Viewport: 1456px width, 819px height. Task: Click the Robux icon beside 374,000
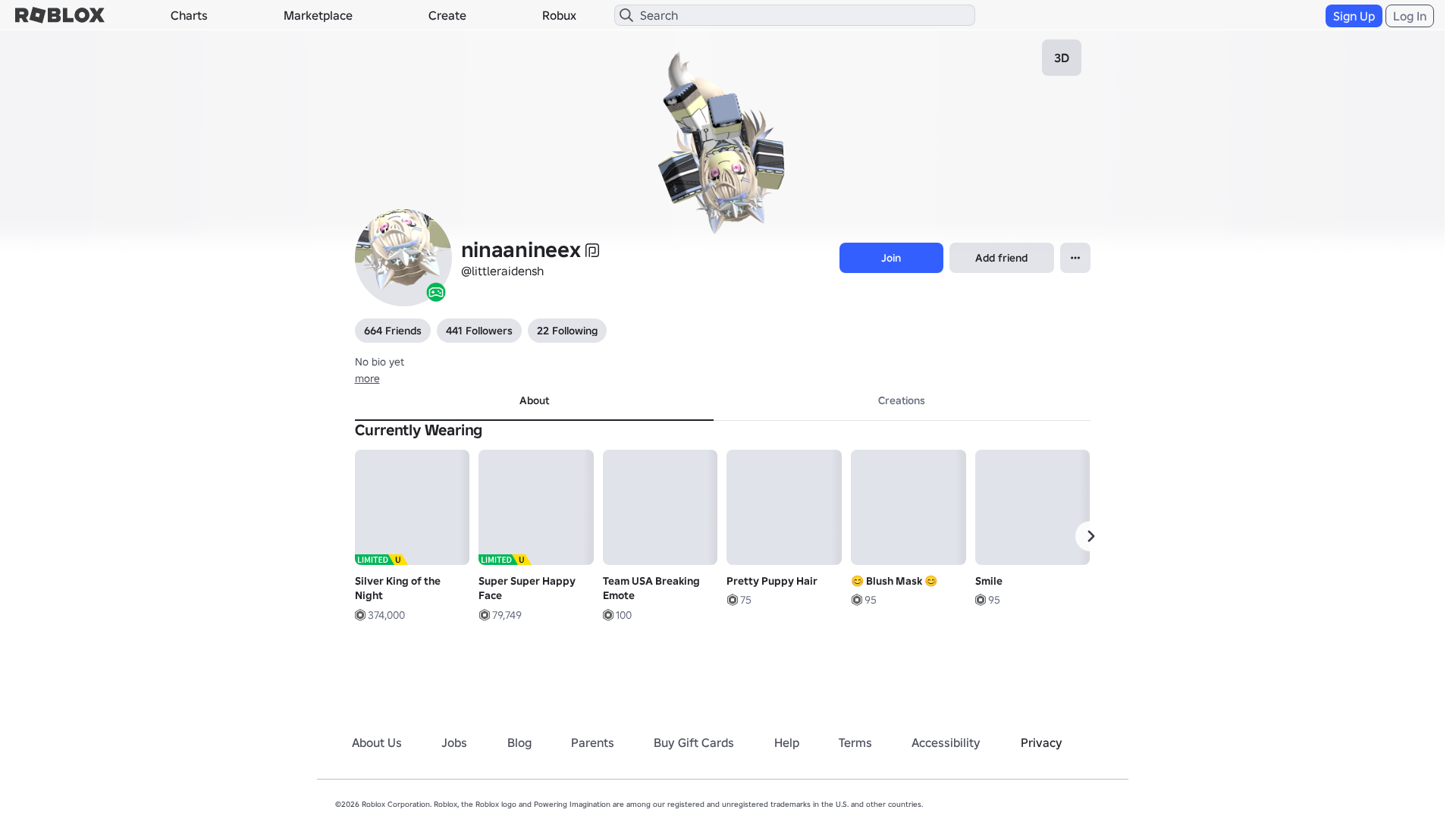coord(360,615)
